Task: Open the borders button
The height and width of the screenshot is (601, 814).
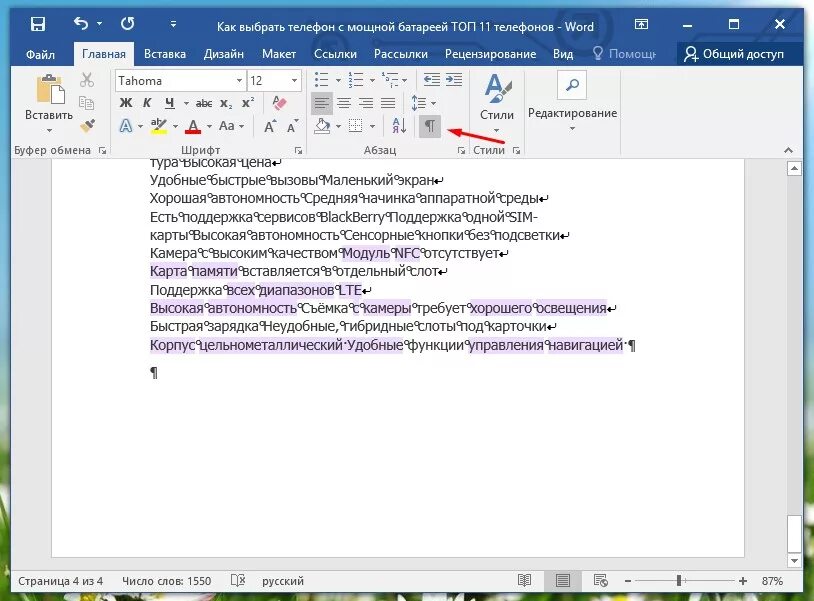Action: 356,126
